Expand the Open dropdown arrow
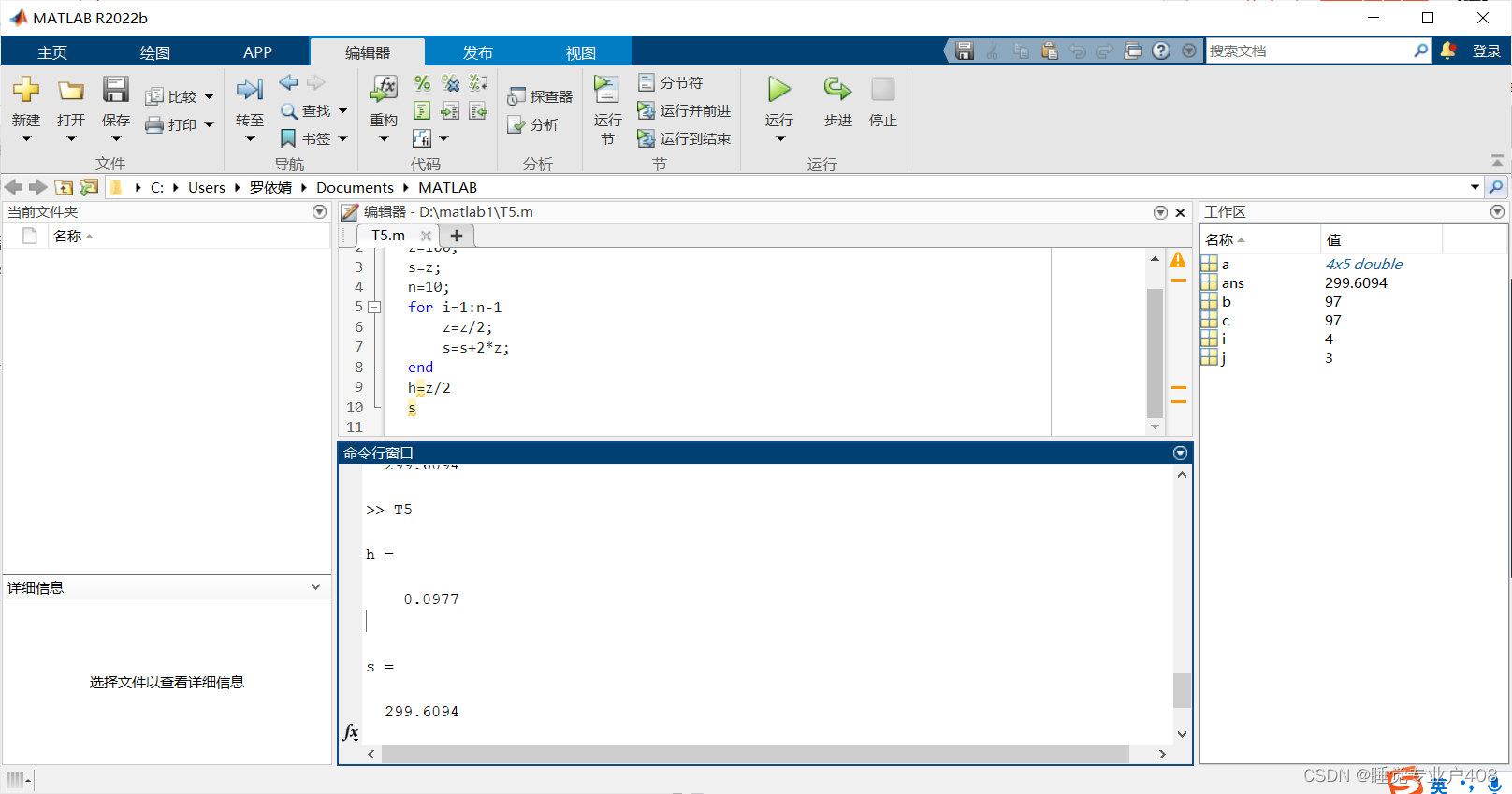This screenshot has width=1512, height=794. [71, 138]
